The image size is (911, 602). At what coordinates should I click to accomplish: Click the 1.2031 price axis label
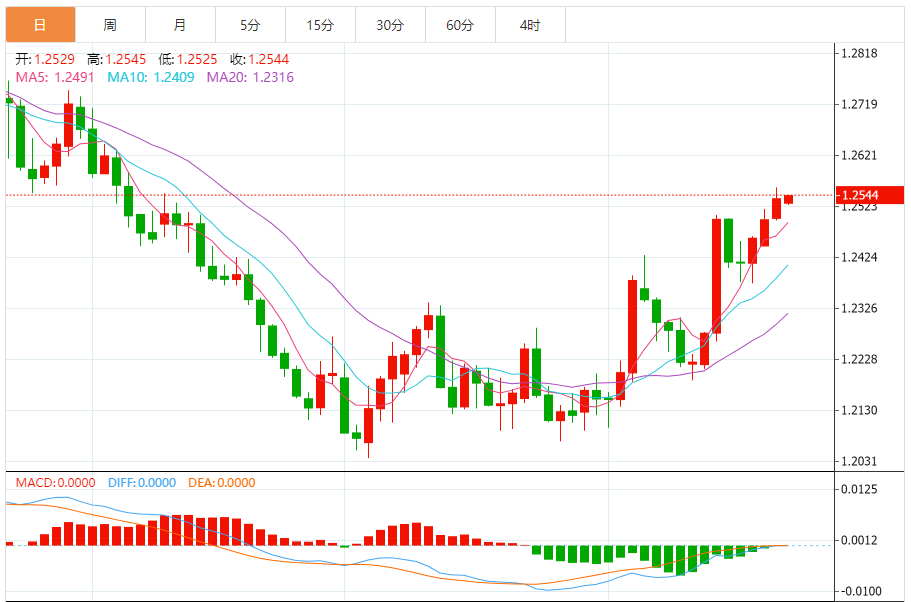click(x=860, y=462)
